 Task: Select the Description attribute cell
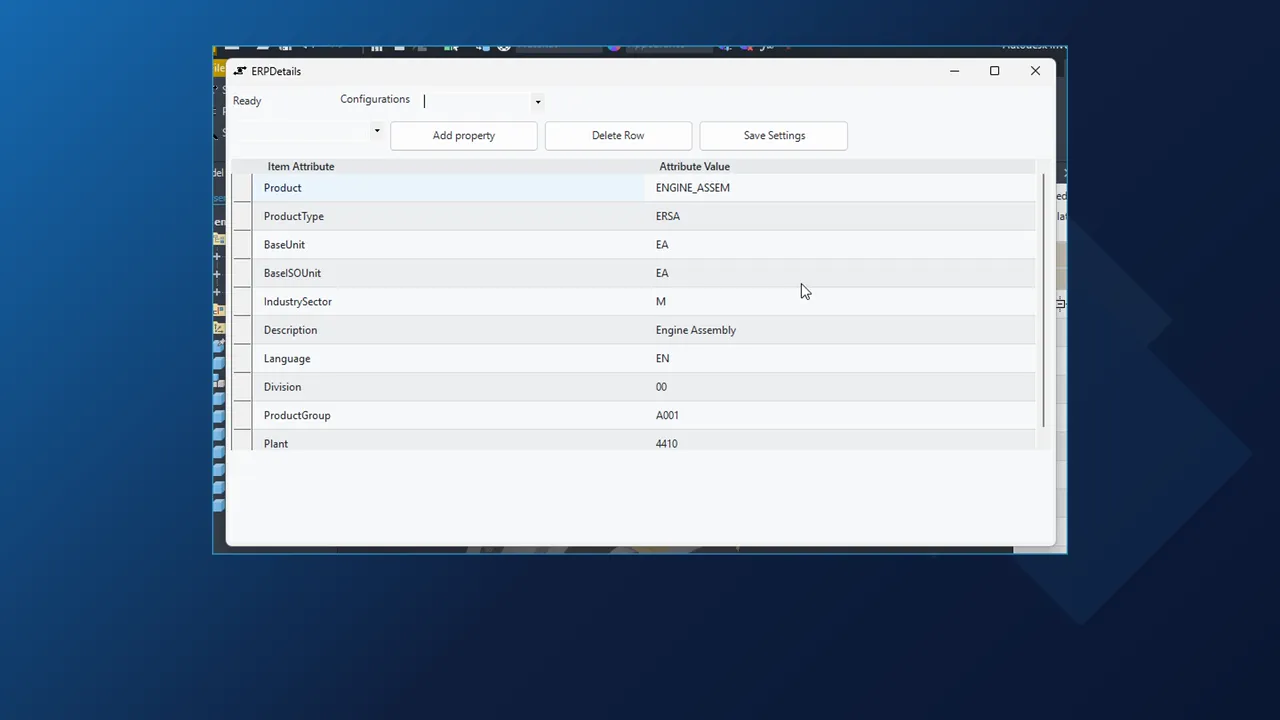click(450, 330)
